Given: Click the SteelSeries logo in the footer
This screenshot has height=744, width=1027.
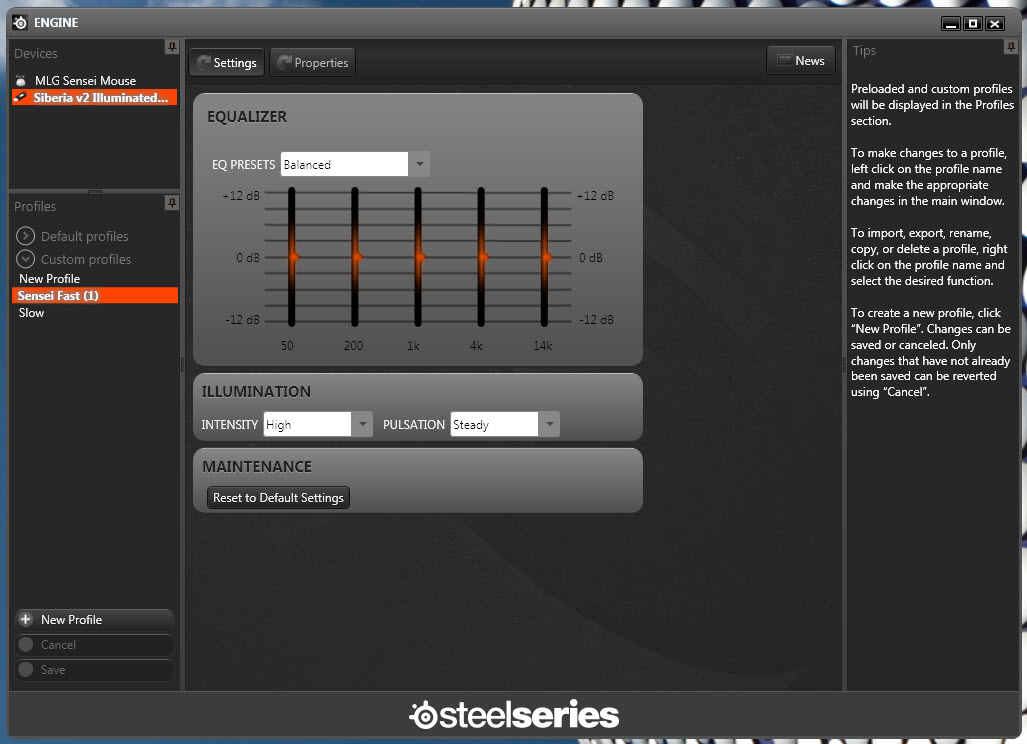Looking at the screenshot, I should click(514, 715).
